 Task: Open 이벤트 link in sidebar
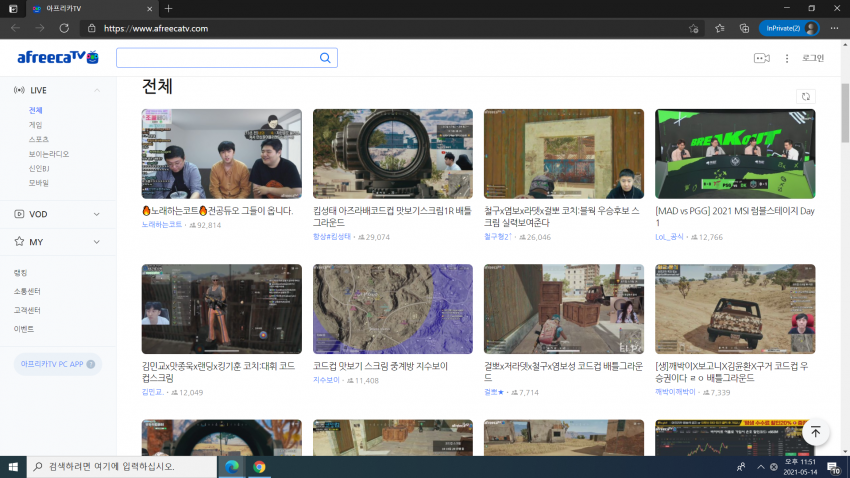[x=24, y=329]
